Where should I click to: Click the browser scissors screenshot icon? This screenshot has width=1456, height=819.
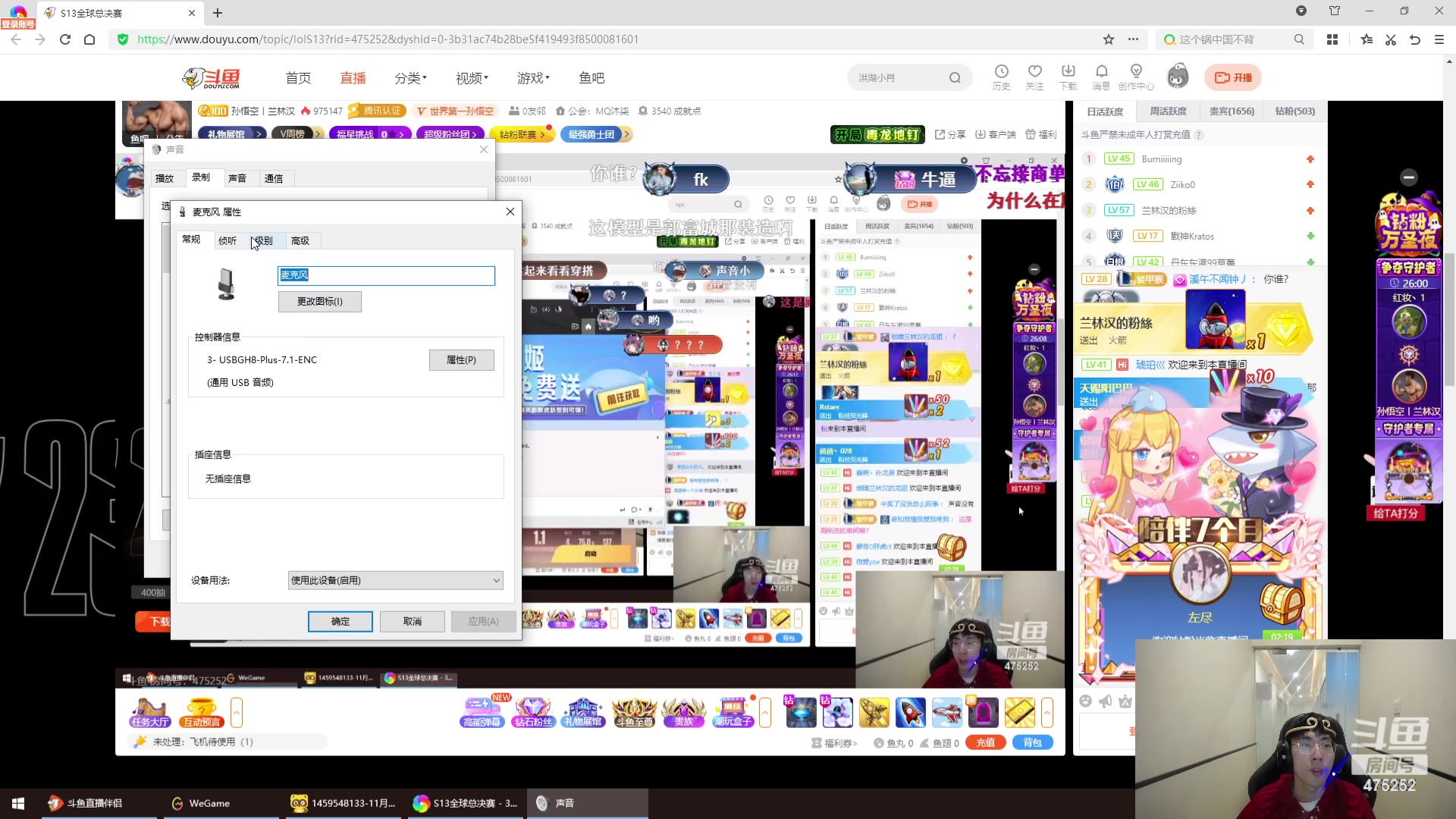1391,39
